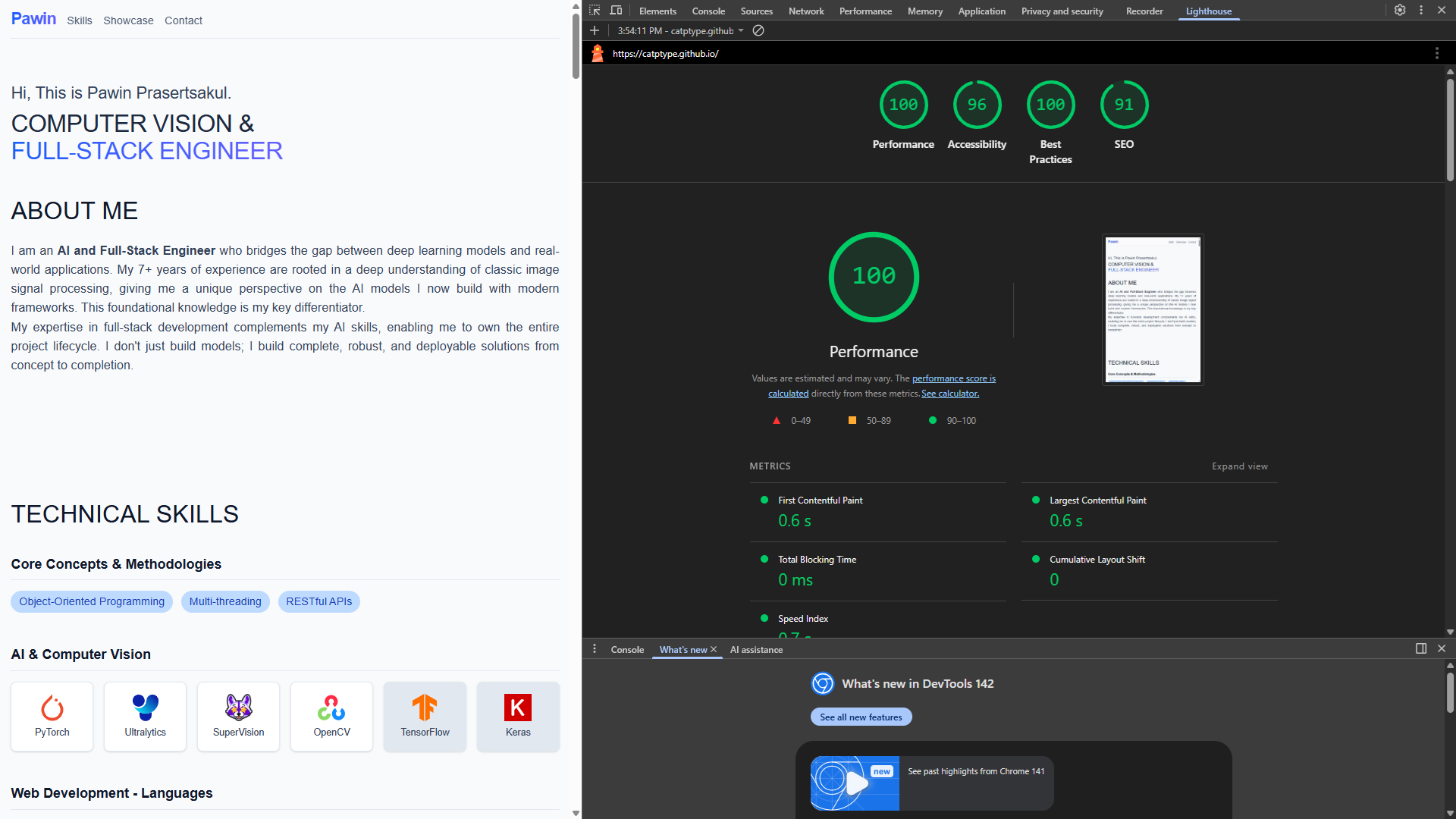Screen dimensions: 1456x819
Task: Add a new Lighthouse report with plus icon
Action: point(595,30)
